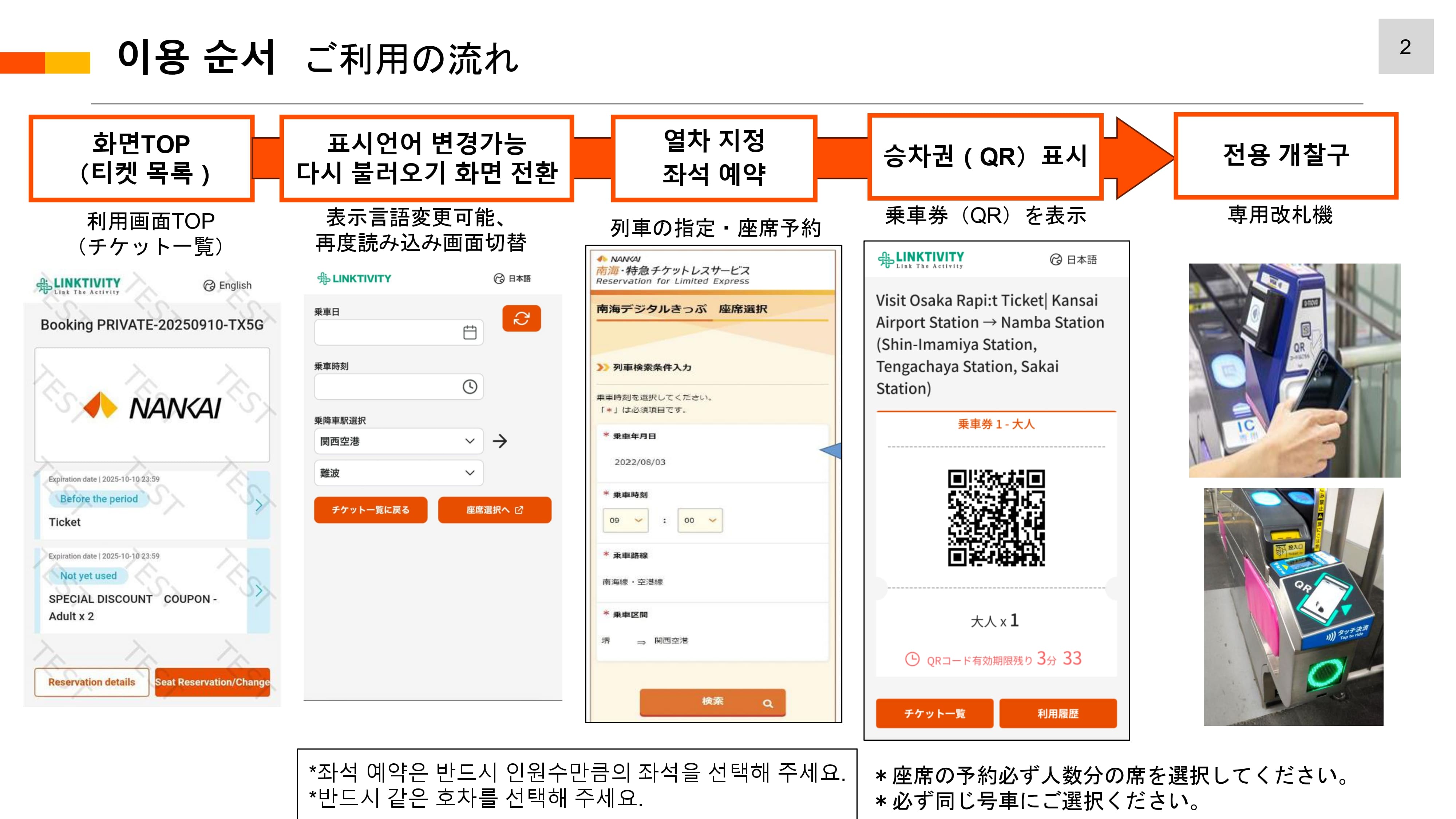Open the Before the period Ticket chevron
Image resolution: width=1456 pixels, height=819 pixels.
click(259, 505)
